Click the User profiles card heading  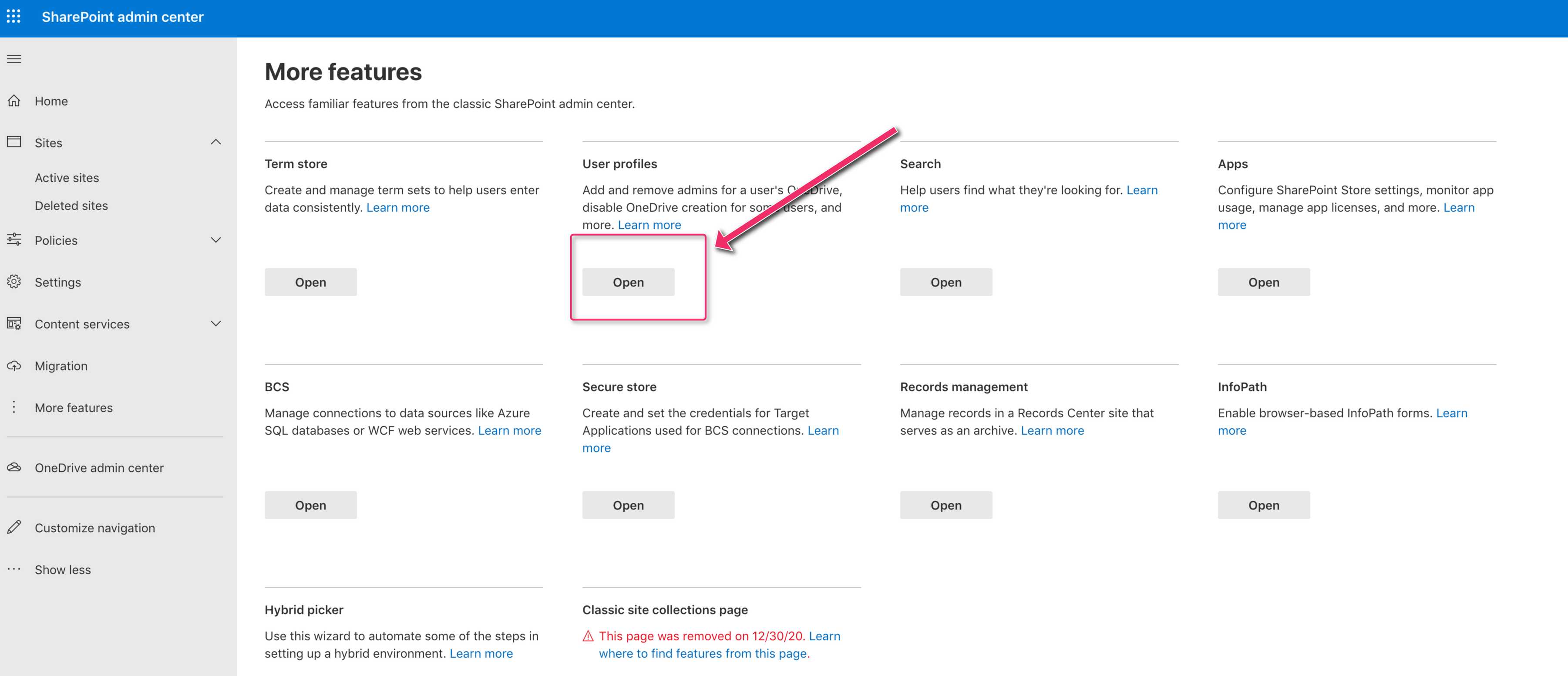tap(619, 164)
